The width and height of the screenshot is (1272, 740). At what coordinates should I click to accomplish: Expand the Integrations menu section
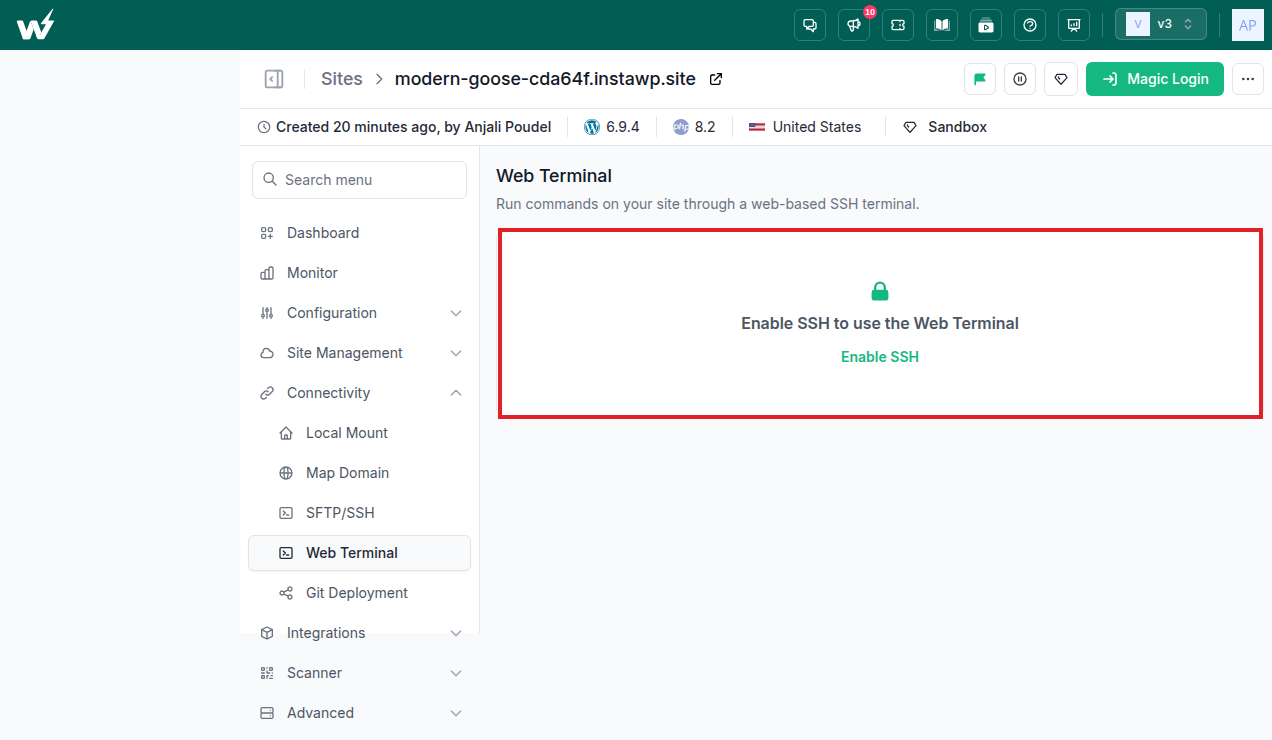point(360,633)
